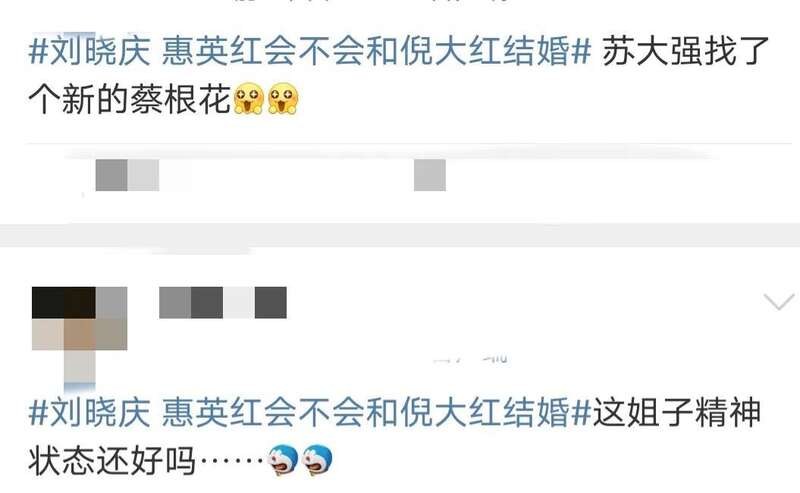
Task: Open the hashtag topic in the second post
Action: pos(310,412)
